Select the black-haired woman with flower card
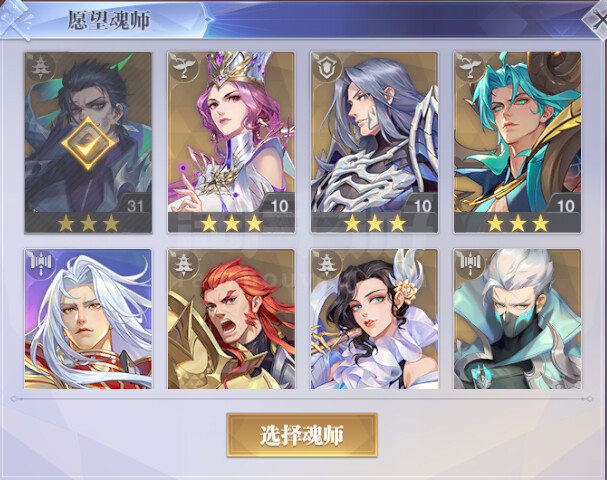Screen dimensions: 607x480 coord(374,319)
